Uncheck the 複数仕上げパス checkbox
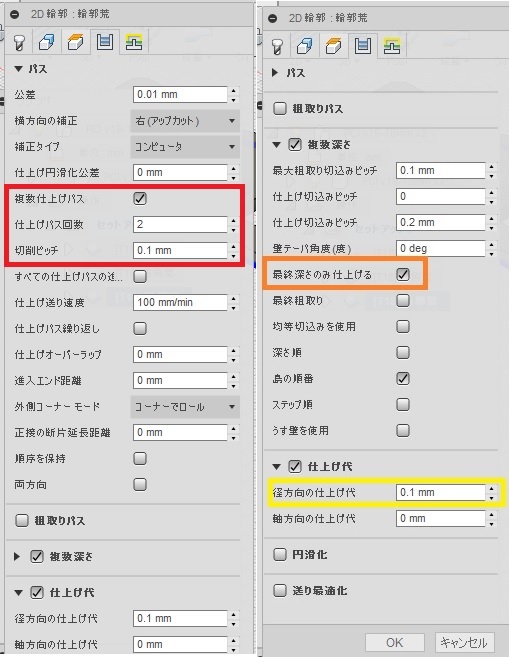The width and height of the screenshot is (509, 657). [140, 198]
